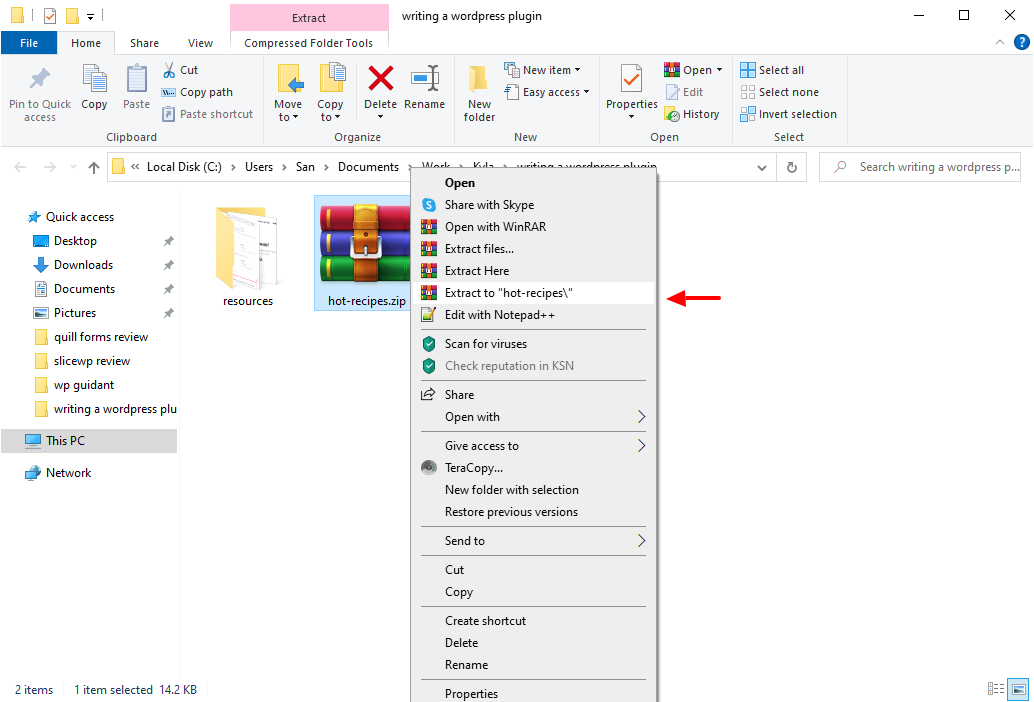1034x702 pixels.
Task: Choose Extract to "hot-recipes\" menu entry
Action: [508, 293]
